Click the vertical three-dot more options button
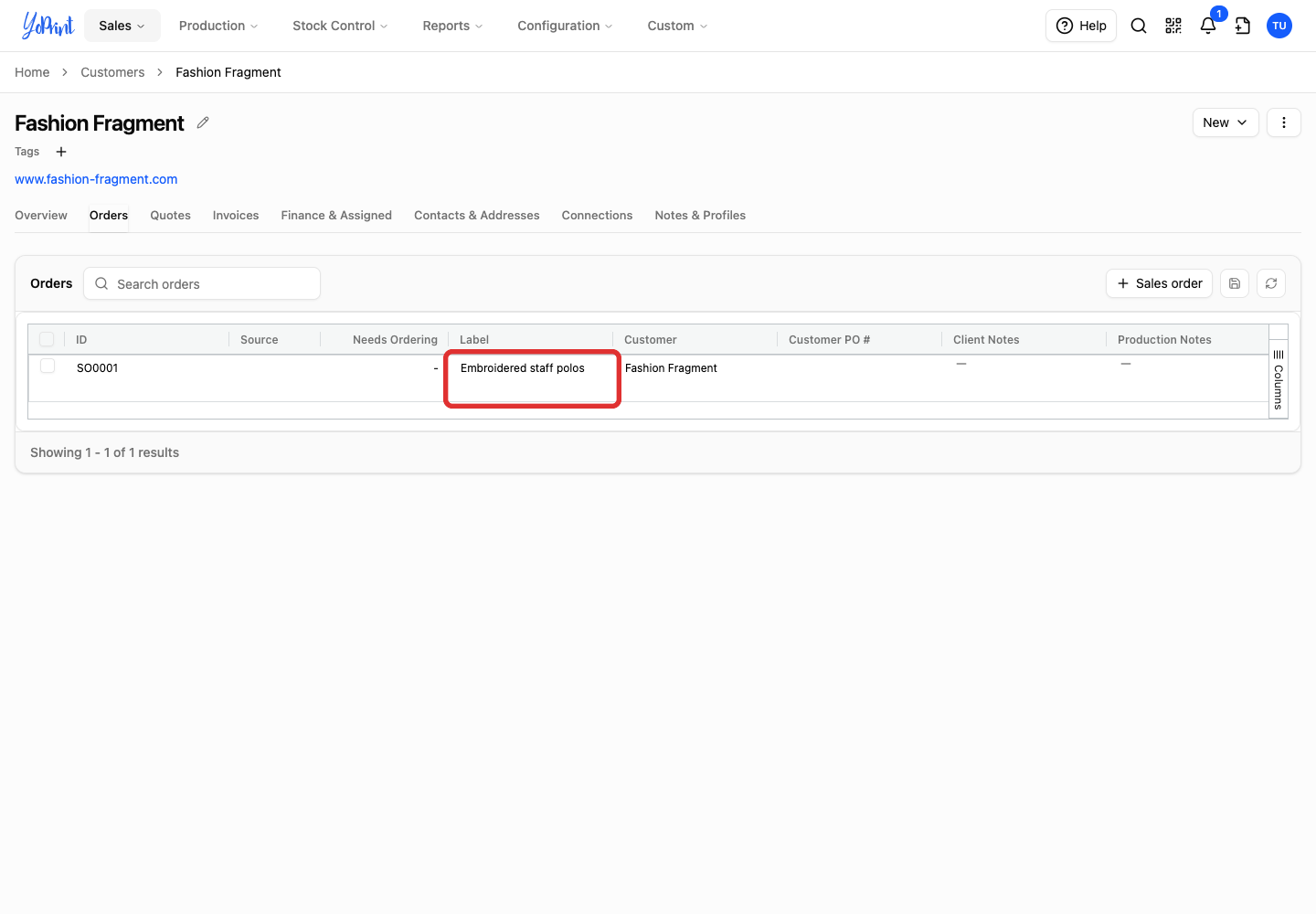 point(1284,122)
